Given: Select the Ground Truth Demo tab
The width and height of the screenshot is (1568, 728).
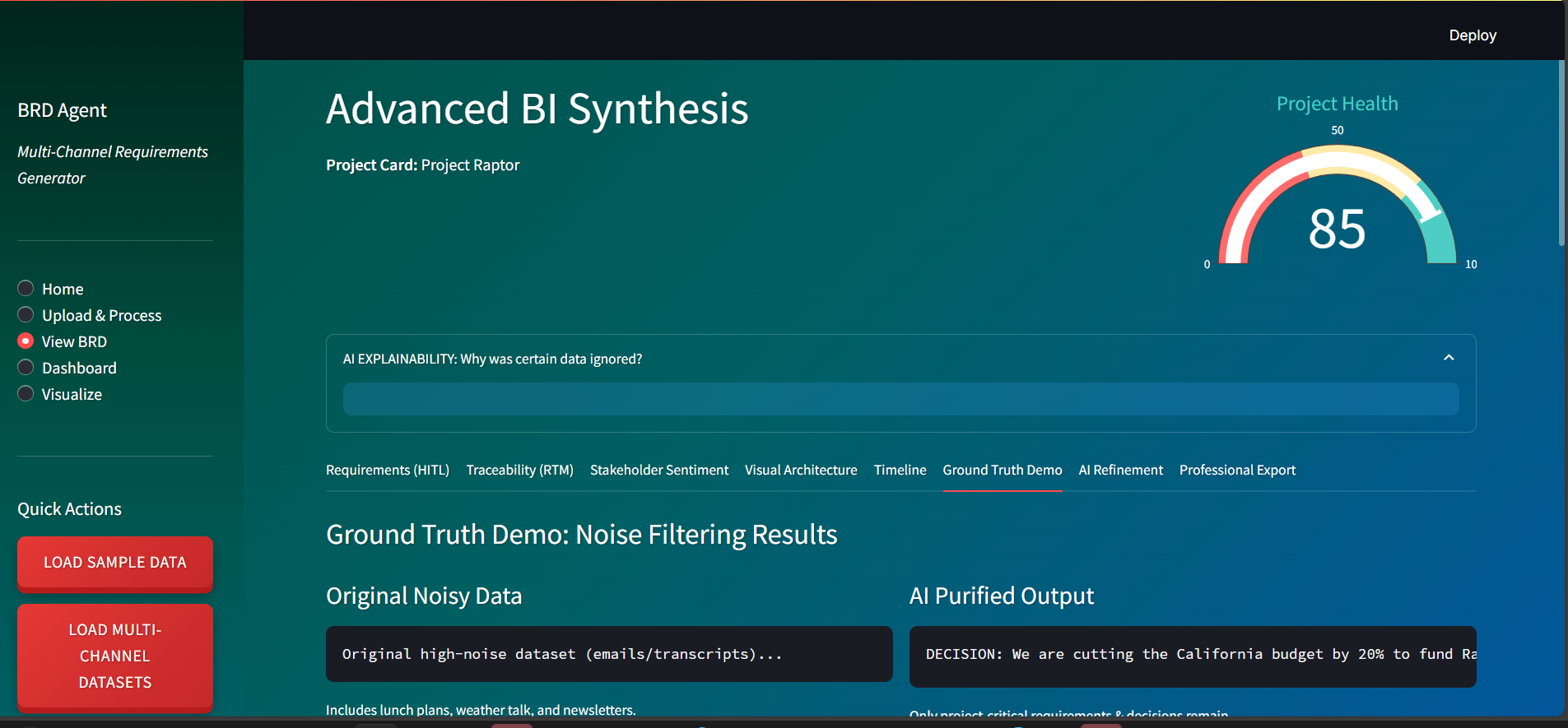Looking at the screenshot, I should (1003, 470).
